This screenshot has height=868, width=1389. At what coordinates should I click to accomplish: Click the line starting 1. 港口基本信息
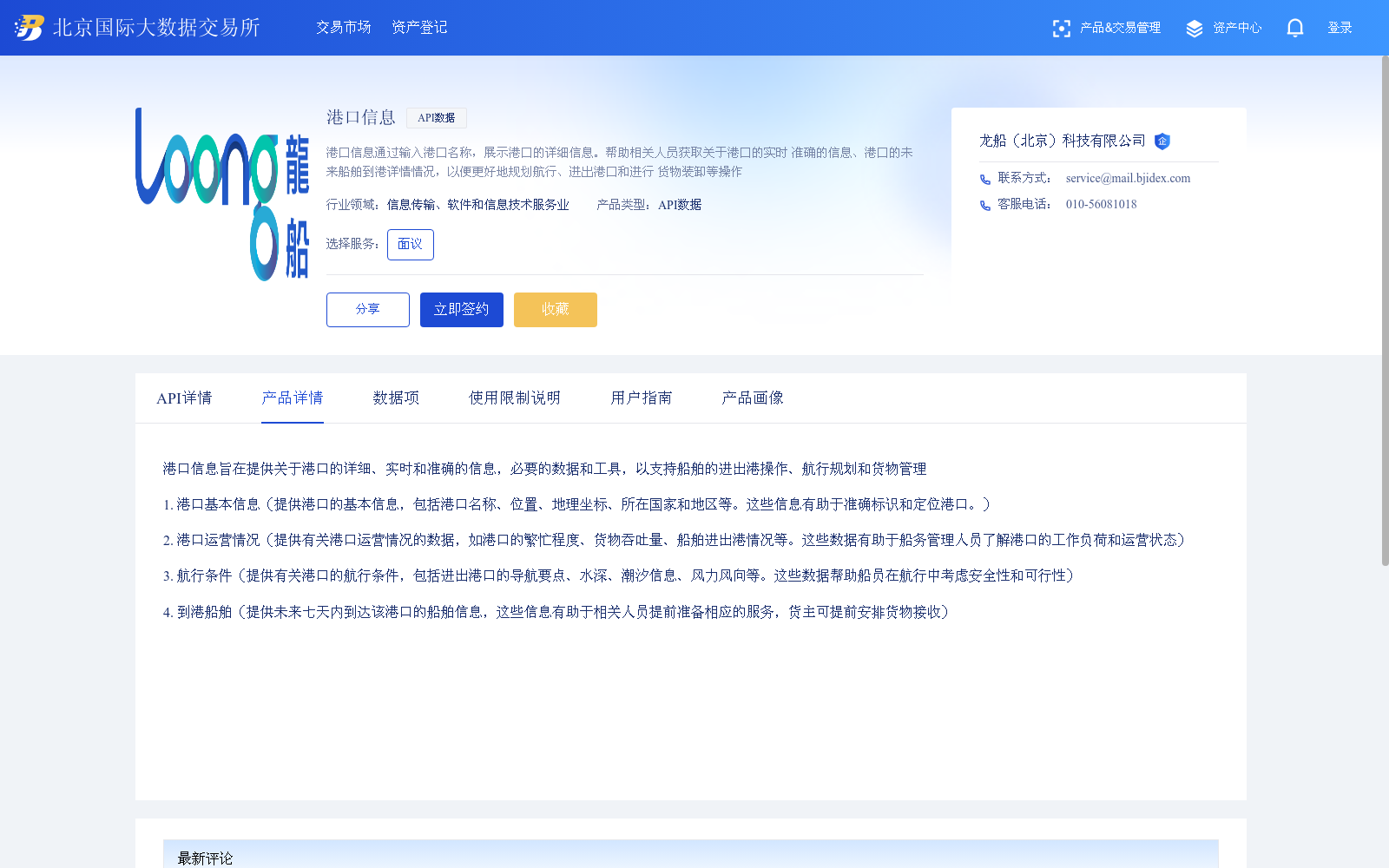576,504
